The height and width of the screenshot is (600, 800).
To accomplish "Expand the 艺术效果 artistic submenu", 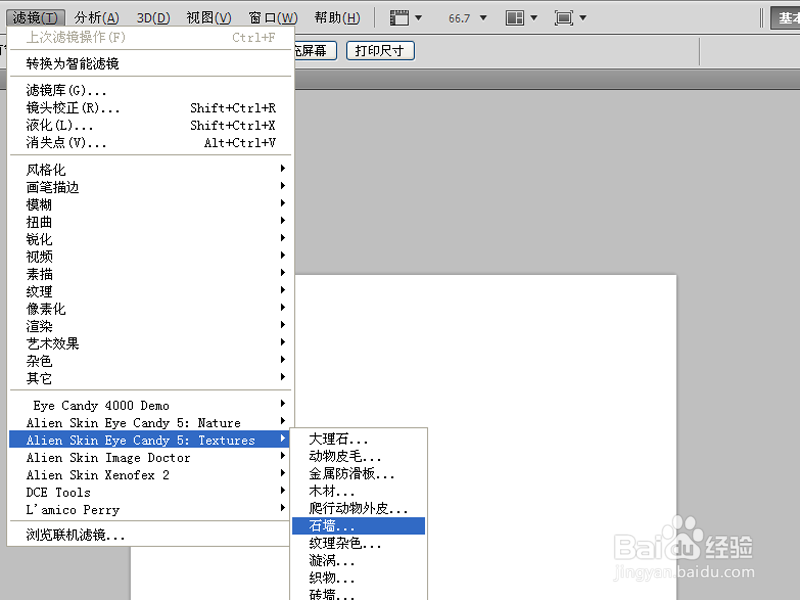I will pyautogui.click(x=151, y=343).
